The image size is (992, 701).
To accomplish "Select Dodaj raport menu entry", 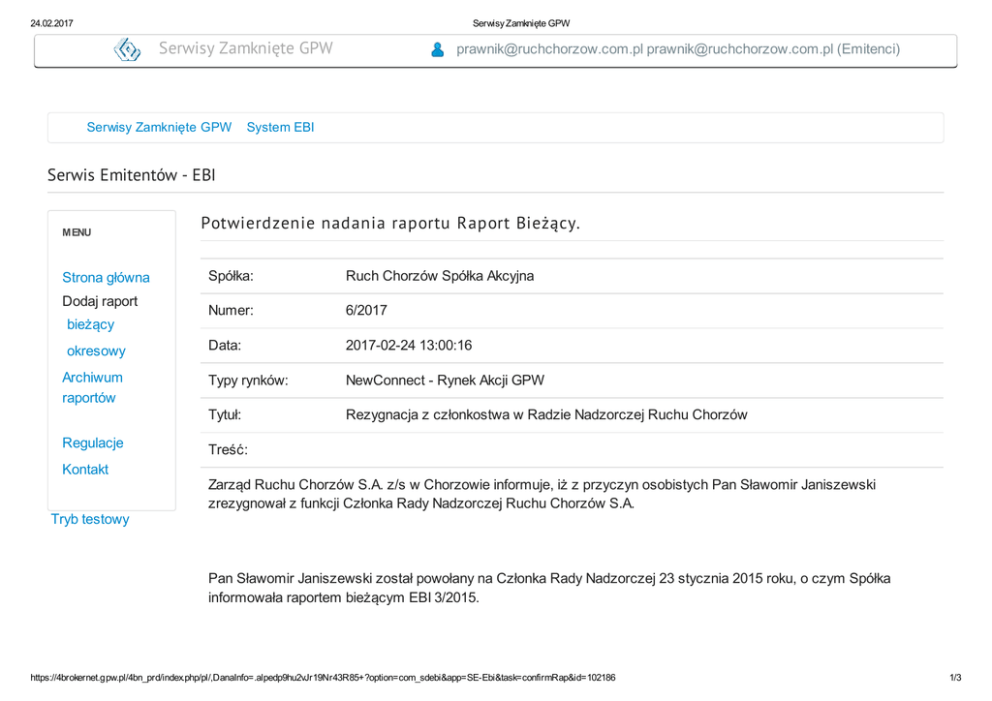I will coord(100,301).
